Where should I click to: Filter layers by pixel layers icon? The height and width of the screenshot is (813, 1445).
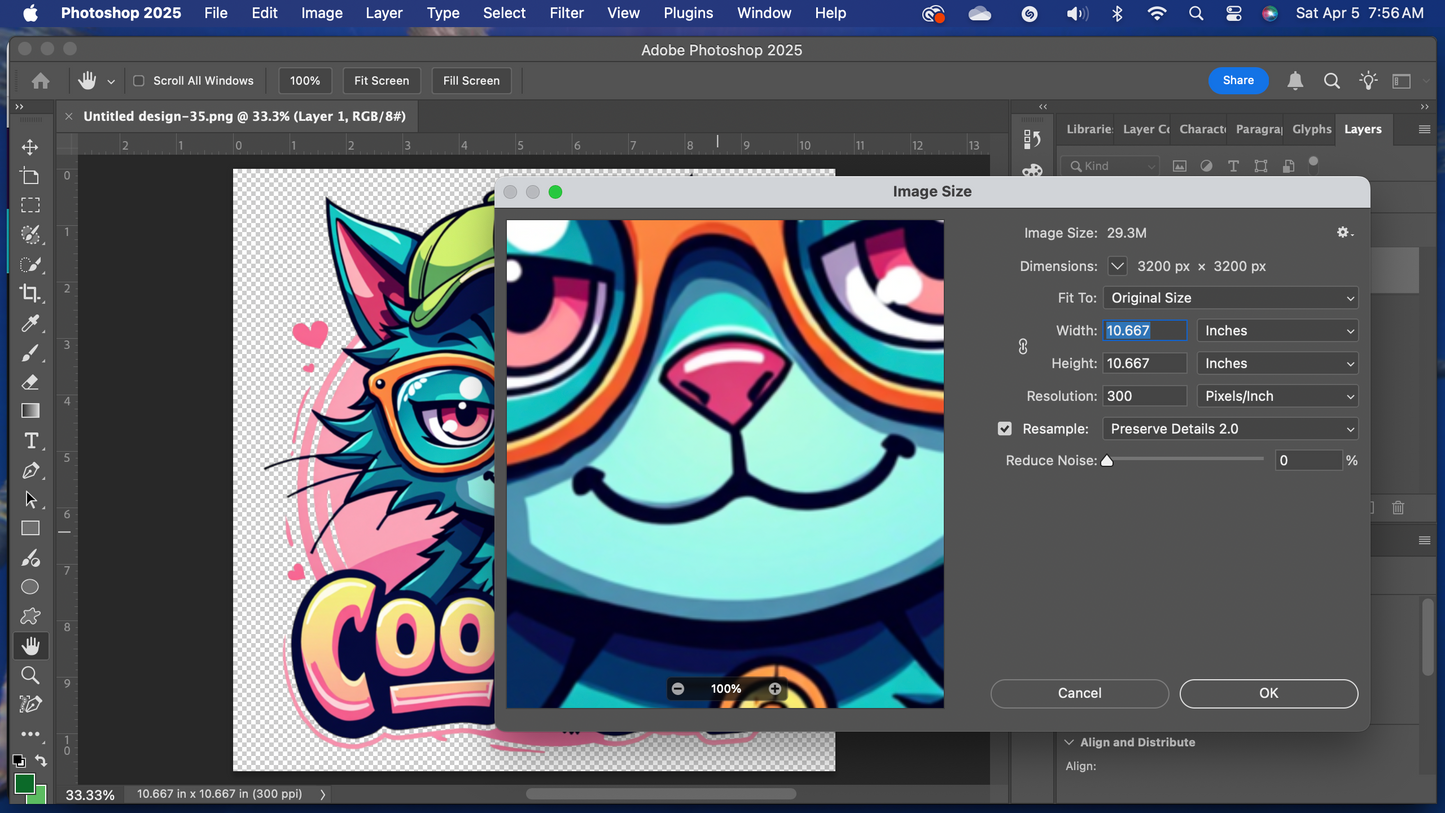coord(1179,166)
